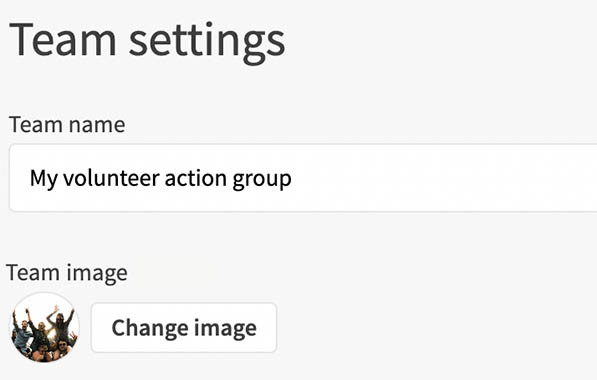Click the word 'Team' in the page heading
This screenshot has height=380, width=597.
pos(62,39)
